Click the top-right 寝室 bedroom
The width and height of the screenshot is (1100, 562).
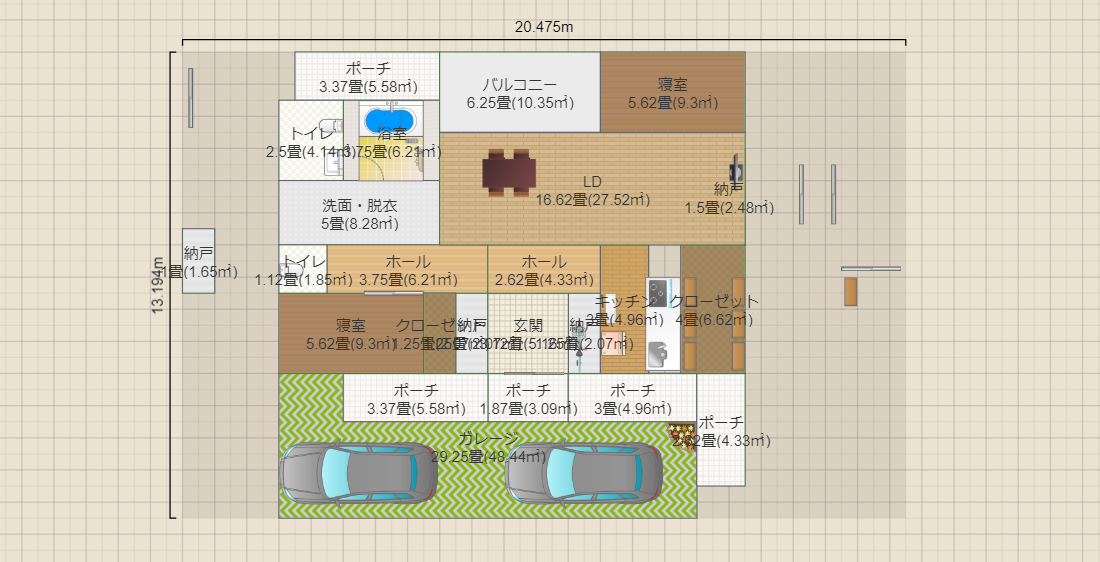[x=672, y=93]
